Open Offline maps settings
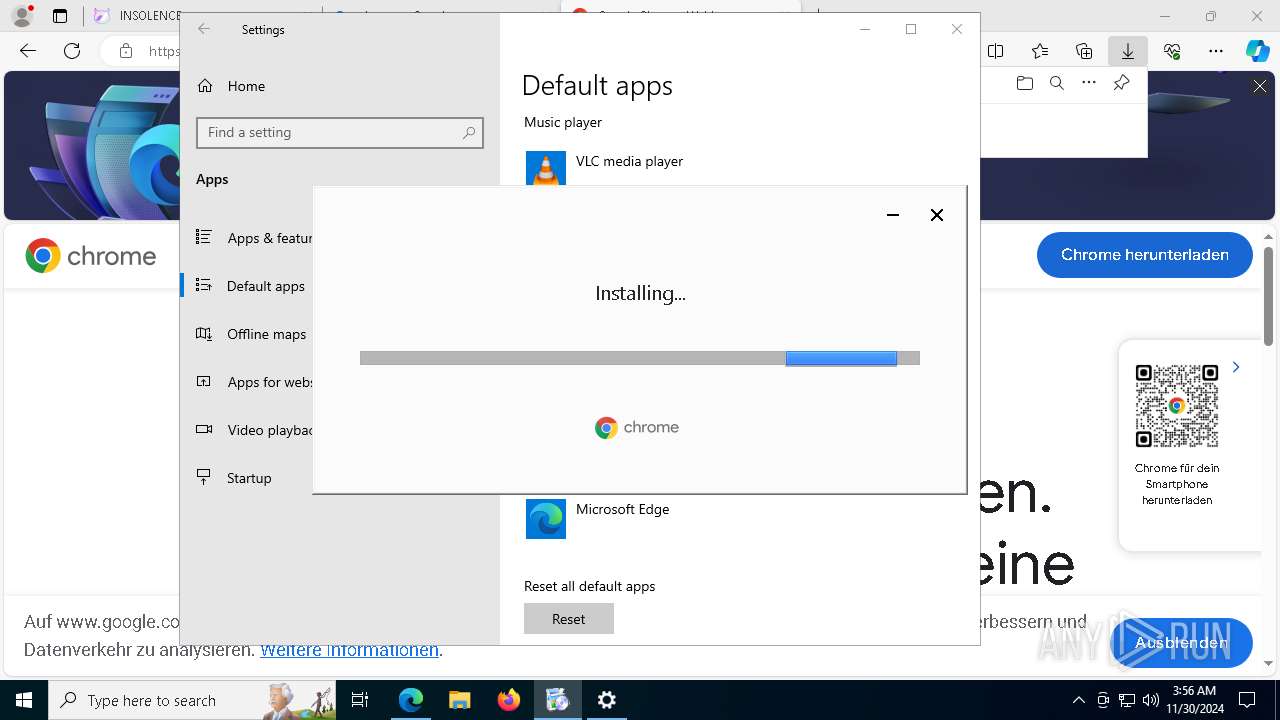This screenshot has width=1280, height=720. 251,334
